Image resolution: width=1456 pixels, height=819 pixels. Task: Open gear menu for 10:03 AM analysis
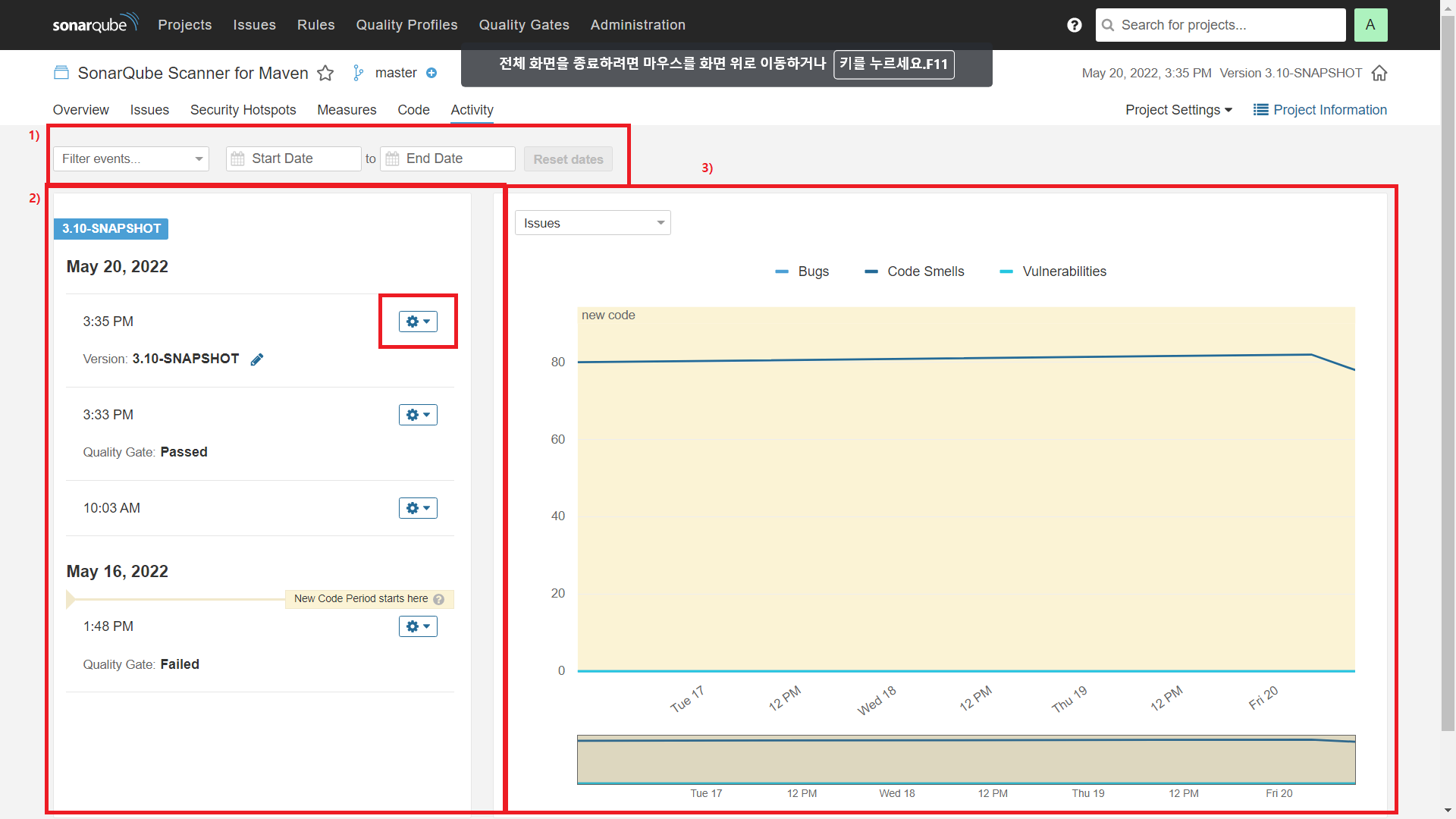click(x=418, y=508)
